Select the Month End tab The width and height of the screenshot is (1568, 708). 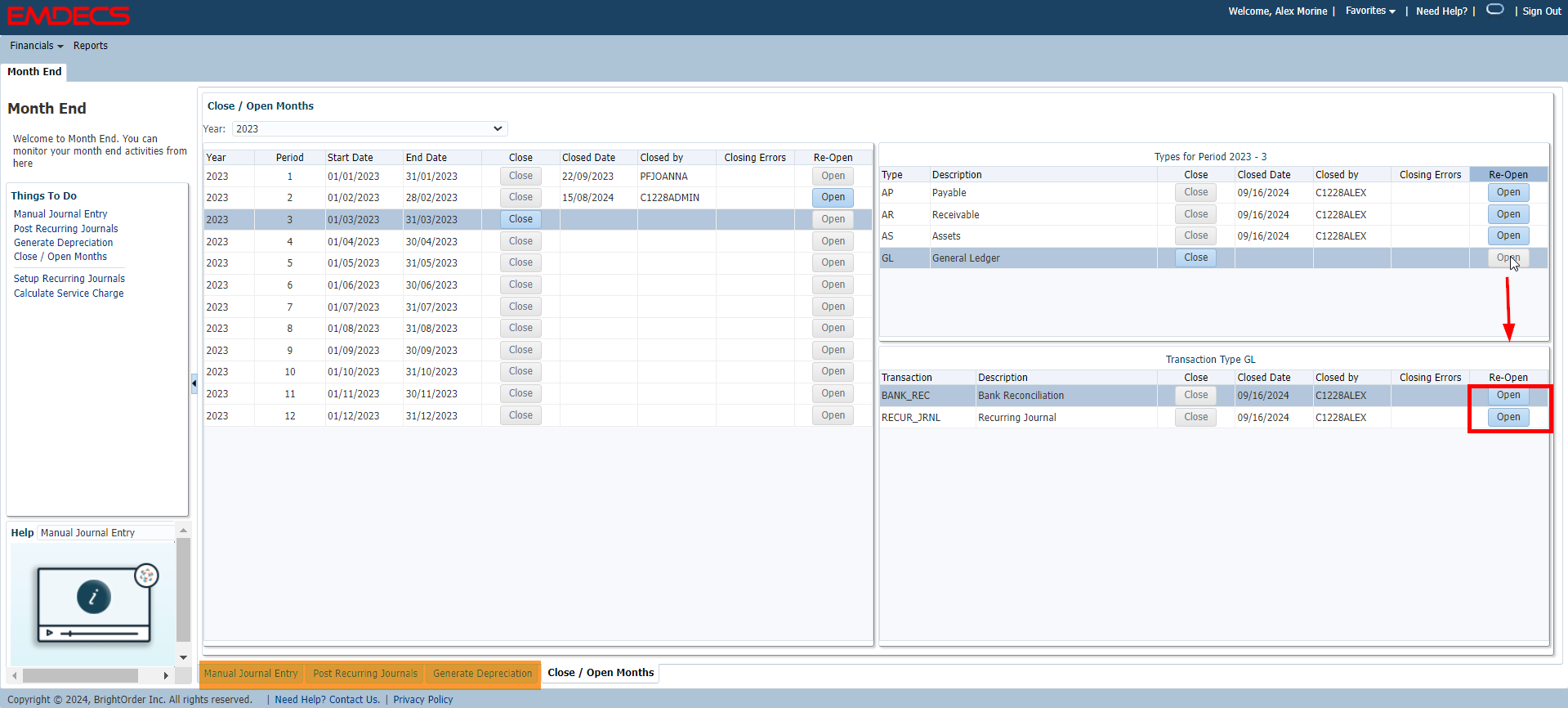coord(34,72)
